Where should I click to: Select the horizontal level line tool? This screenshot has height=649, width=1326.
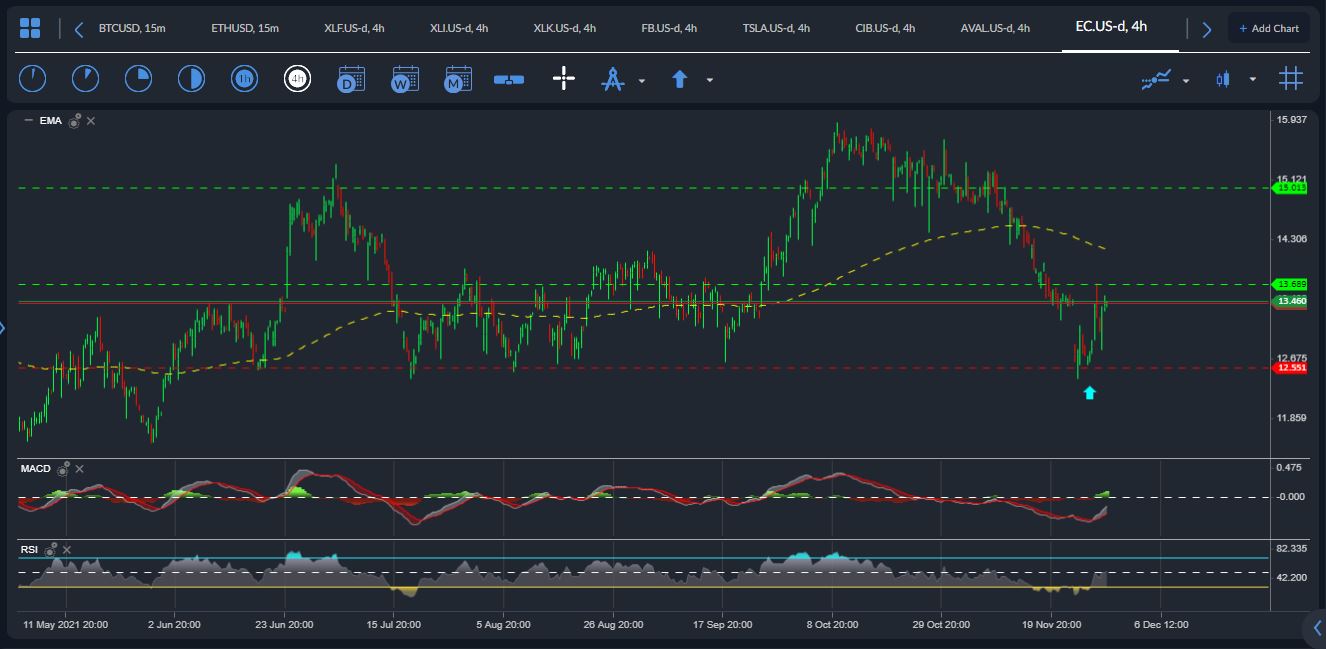coord(509,79)
